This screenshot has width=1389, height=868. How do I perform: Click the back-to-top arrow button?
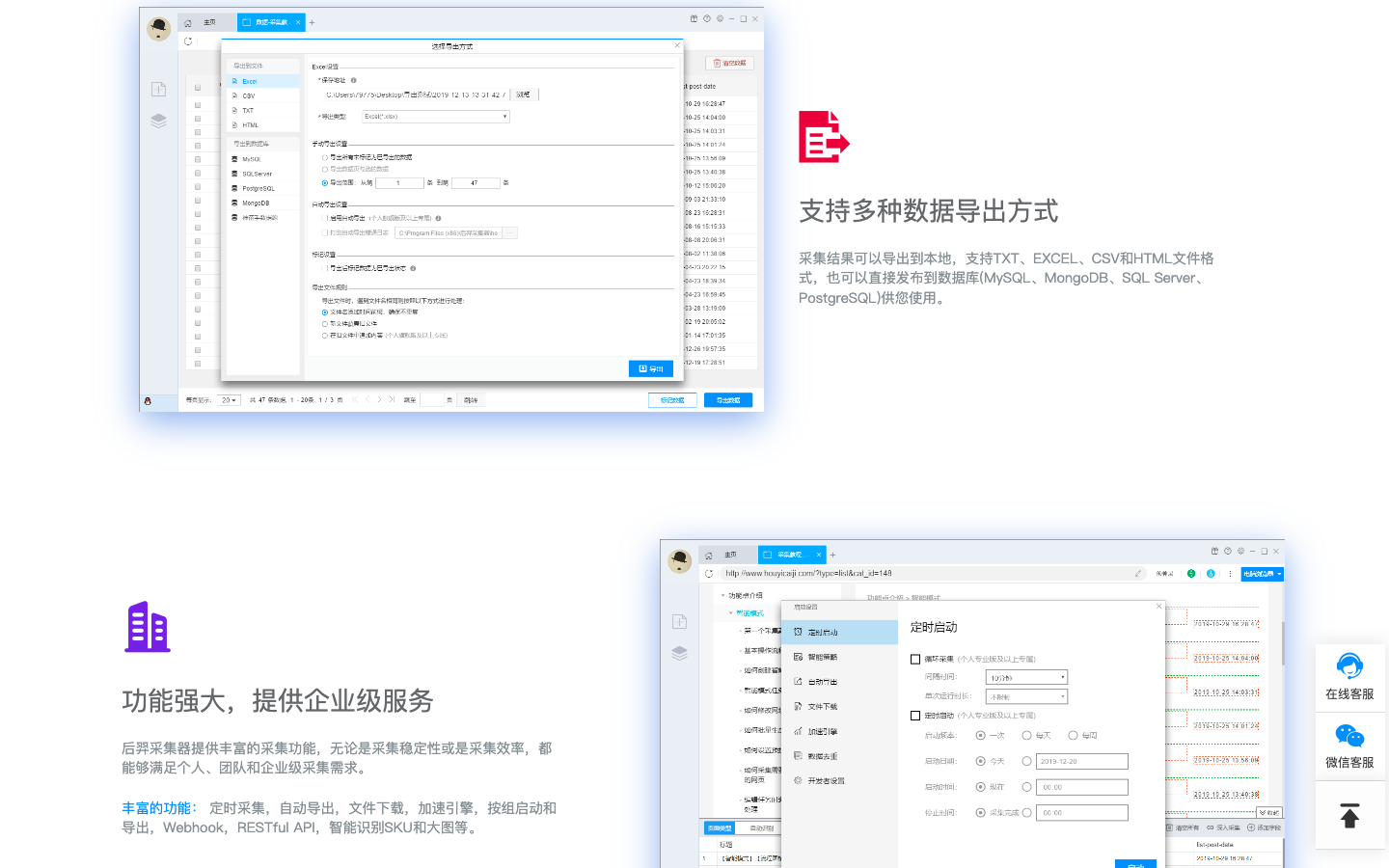point(1349,816)
